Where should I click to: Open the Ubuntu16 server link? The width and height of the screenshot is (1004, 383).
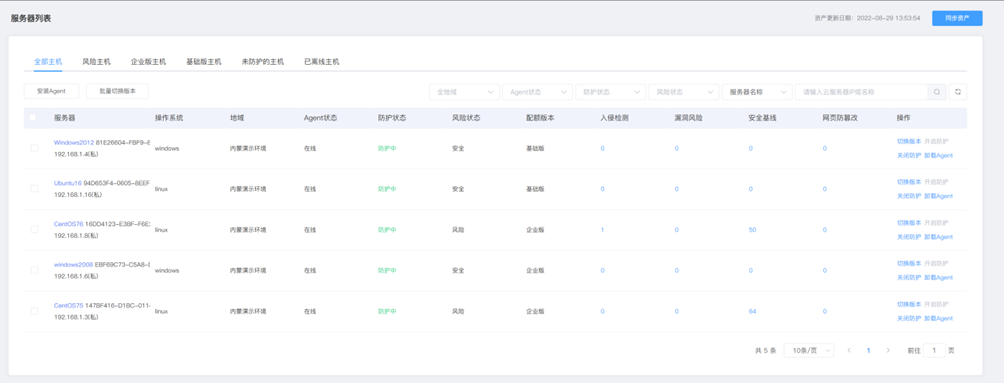[x=68, y=183]
